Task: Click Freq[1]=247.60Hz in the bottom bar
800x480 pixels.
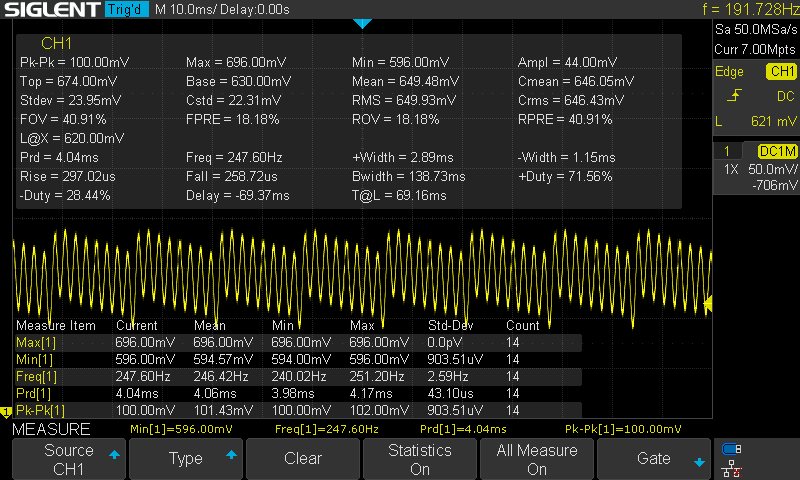Action: point(327,430)
